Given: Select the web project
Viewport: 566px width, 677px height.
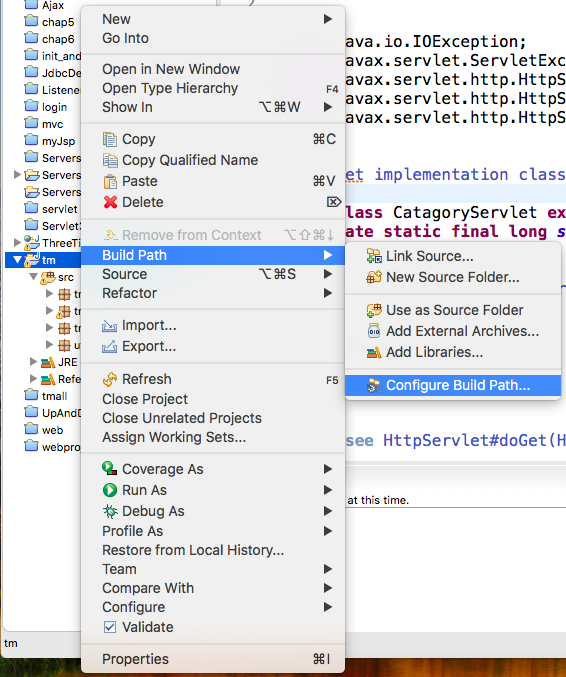Looking at the screenshot, I should point(52,430).
